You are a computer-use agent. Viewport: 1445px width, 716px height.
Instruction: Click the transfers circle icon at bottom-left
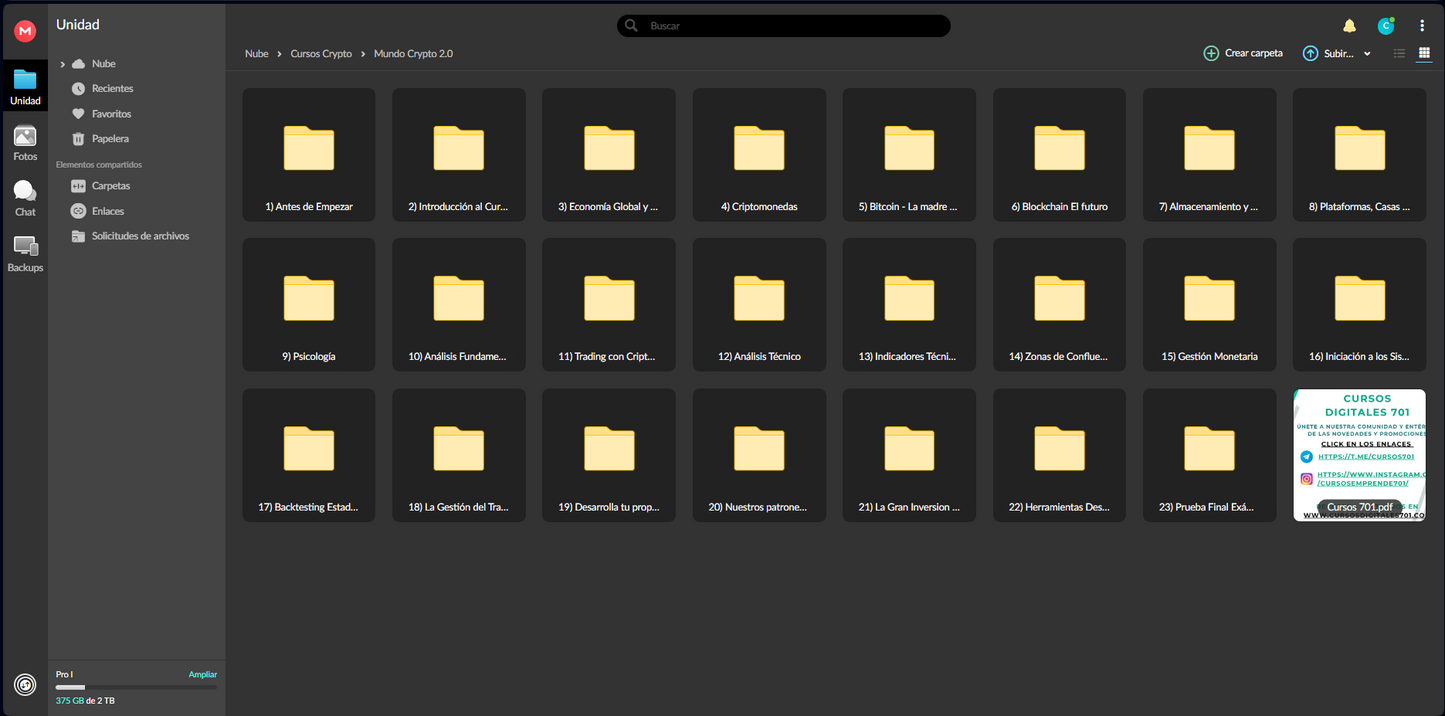pos(25,685)
